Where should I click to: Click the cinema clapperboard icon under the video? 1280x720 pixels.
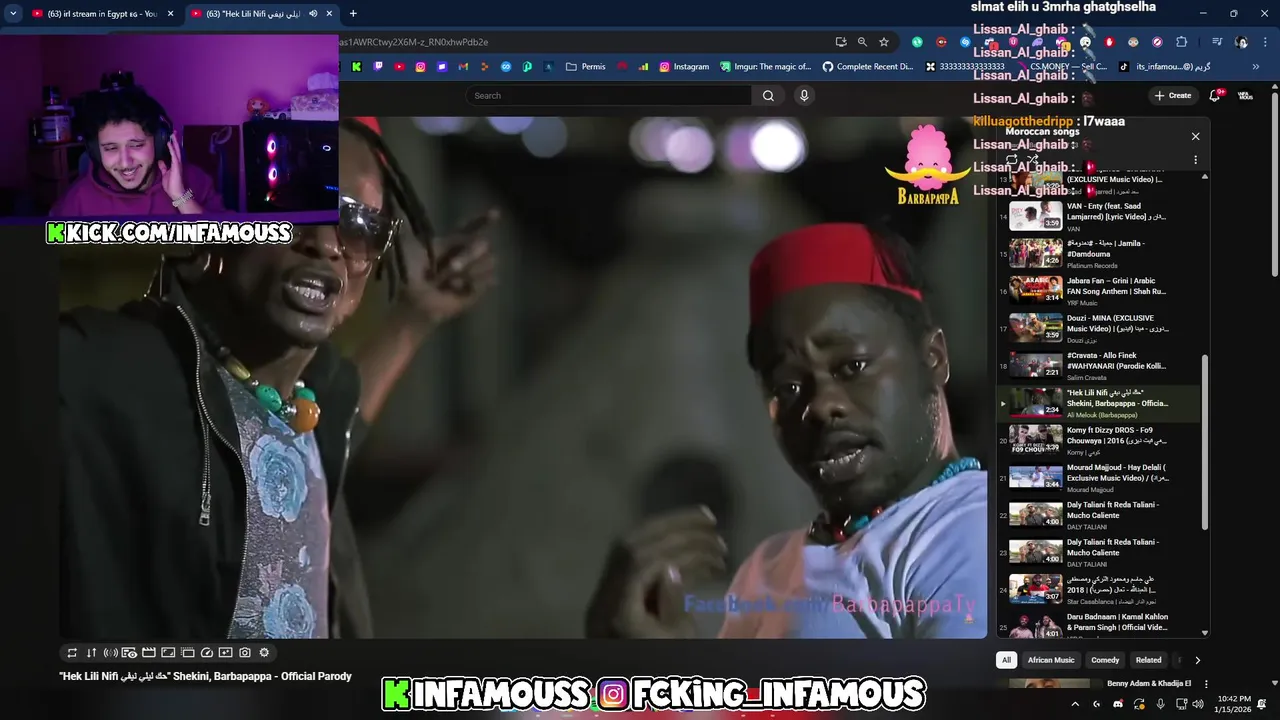149,653
